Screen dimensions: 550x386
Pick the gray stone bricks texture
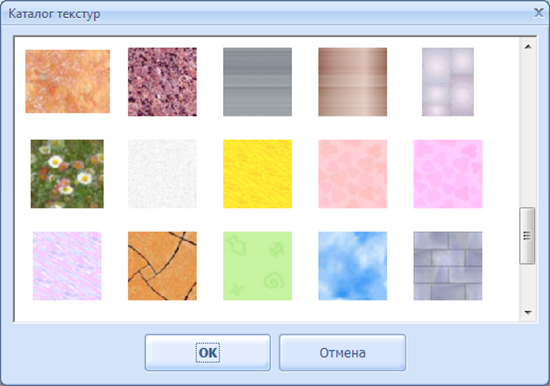(448, 266)
